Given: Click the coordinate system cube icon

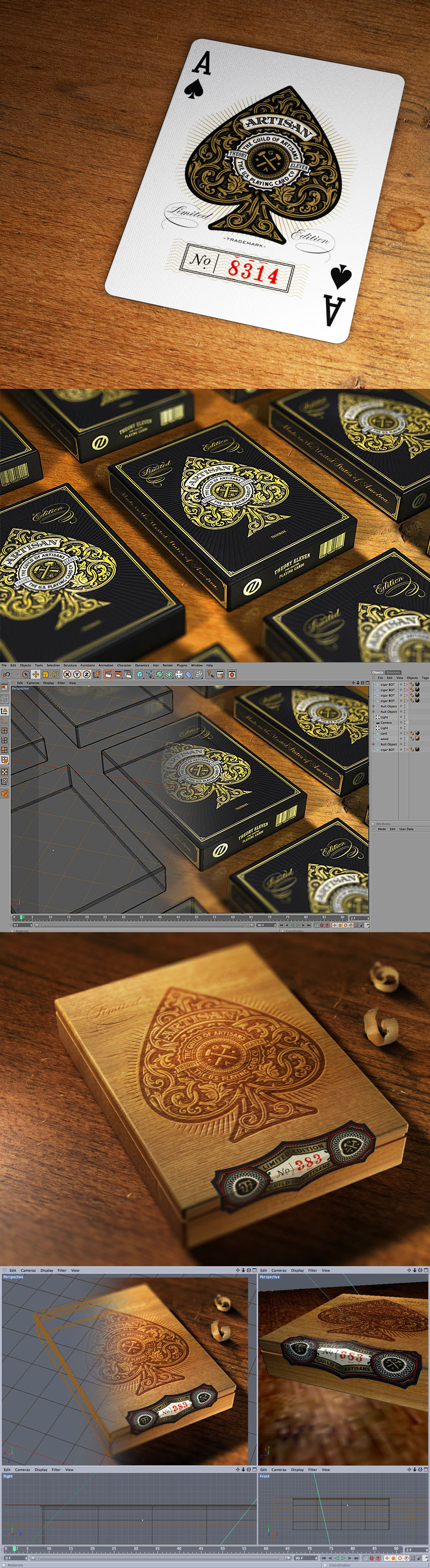Looking at the screenshot, I should point(97,674).
